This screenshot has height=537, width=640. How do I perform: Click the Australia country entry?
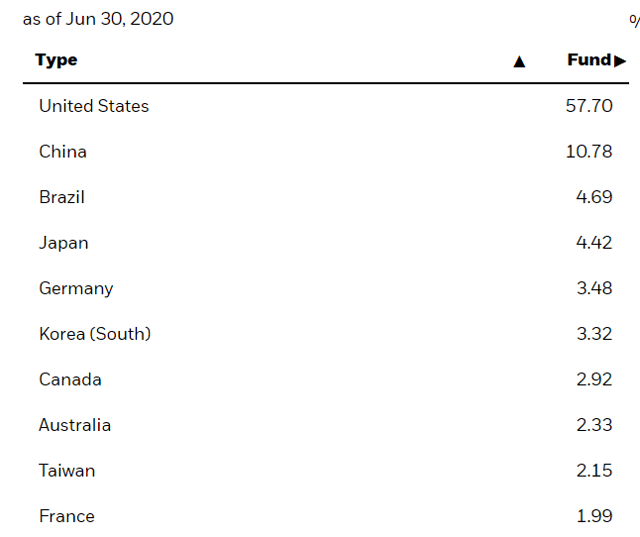(75, 425)
